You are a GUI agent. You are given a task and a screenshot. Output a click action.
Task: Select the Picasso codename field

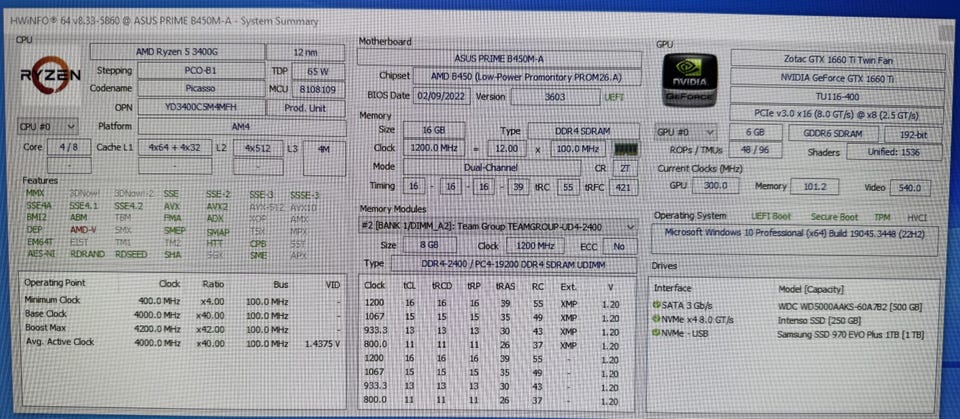point(200,88)
